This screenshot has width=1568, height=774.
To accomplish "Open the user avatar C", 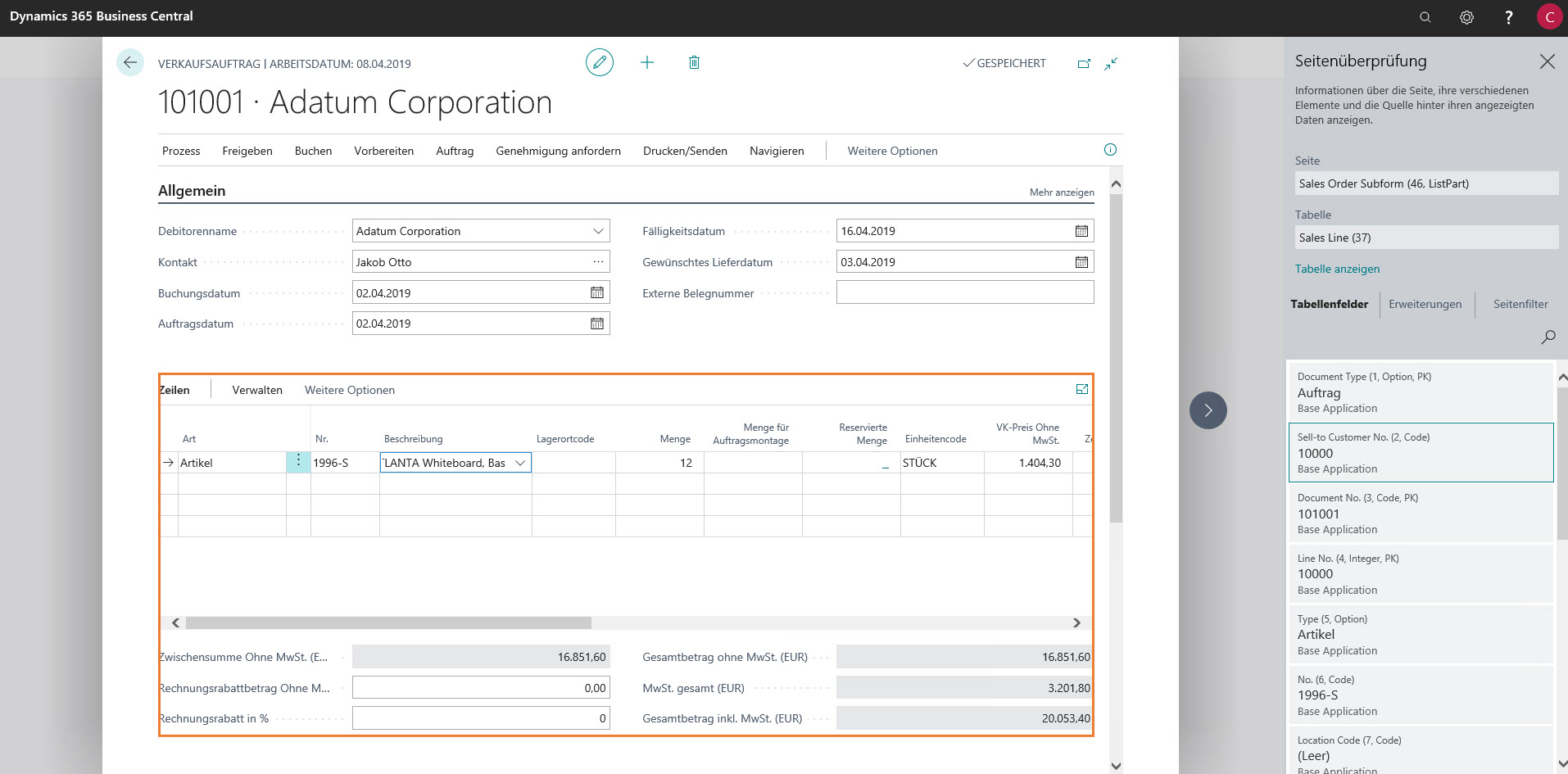I will [1549, 17].
